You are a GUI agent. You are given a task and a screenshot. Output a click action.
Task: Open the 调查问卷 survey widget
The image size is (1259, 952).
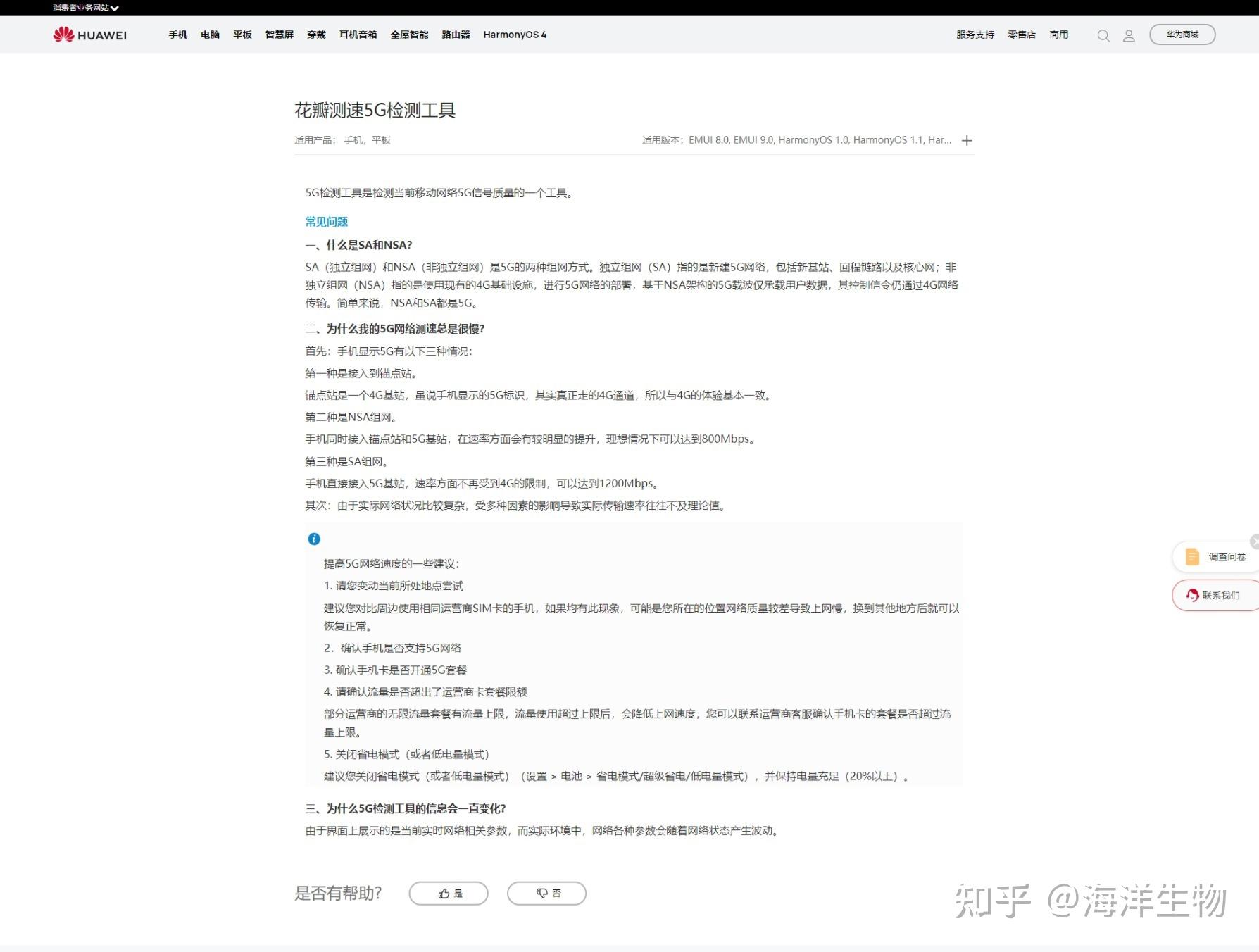coord(1217,557)
